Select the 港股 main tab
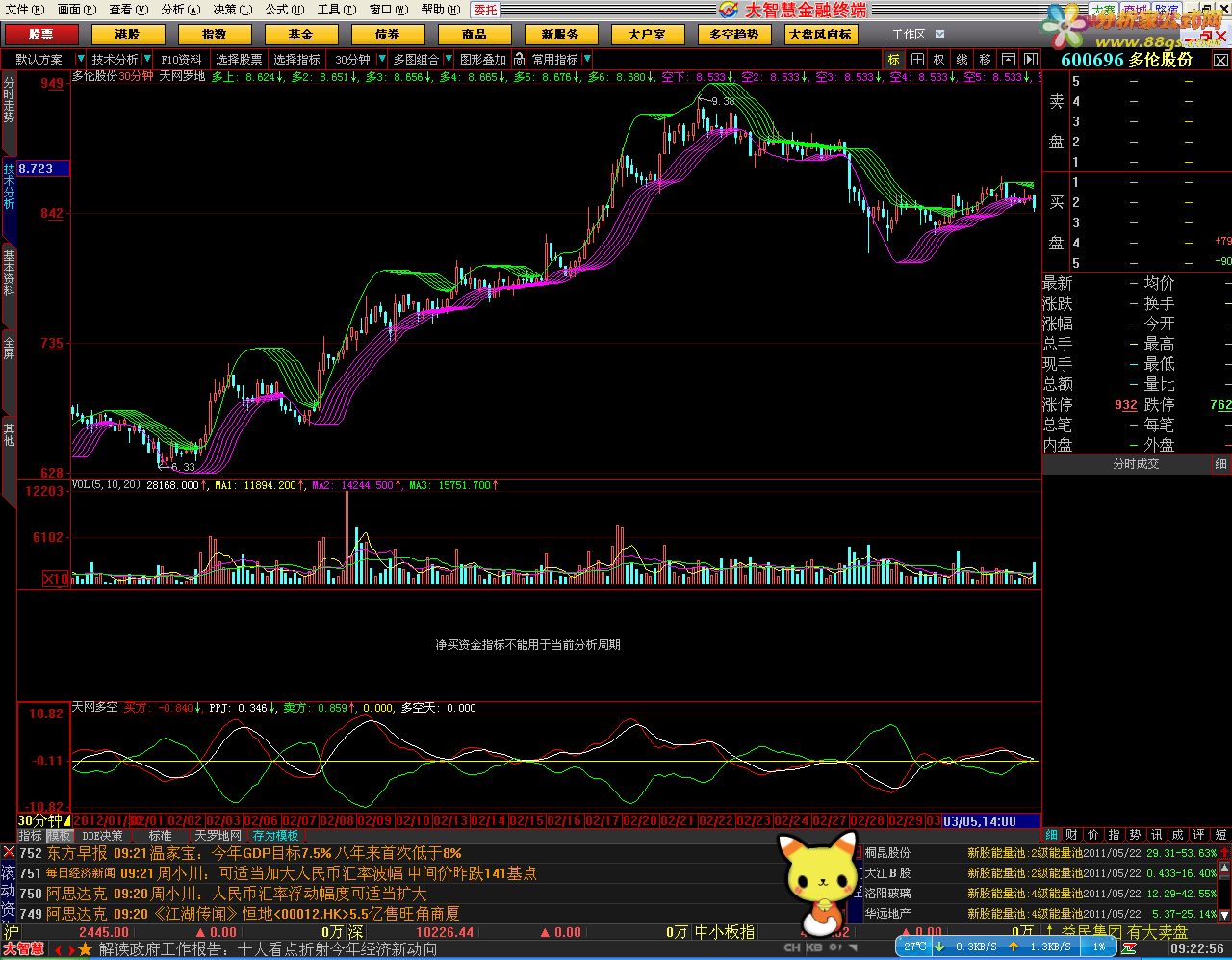1232x960 pixels. [x=128, y=35]
